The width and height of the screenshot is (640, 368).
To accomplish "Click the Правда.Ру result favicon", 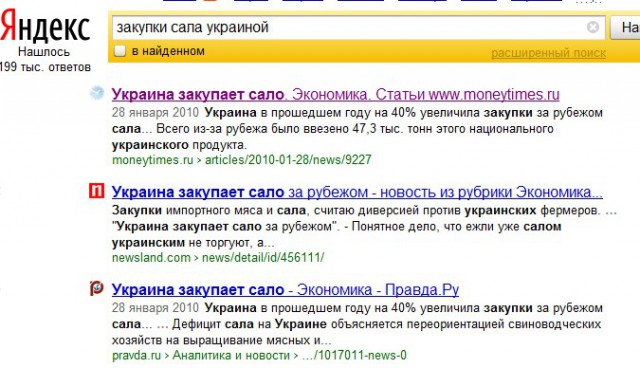I will tap(97, 288).
